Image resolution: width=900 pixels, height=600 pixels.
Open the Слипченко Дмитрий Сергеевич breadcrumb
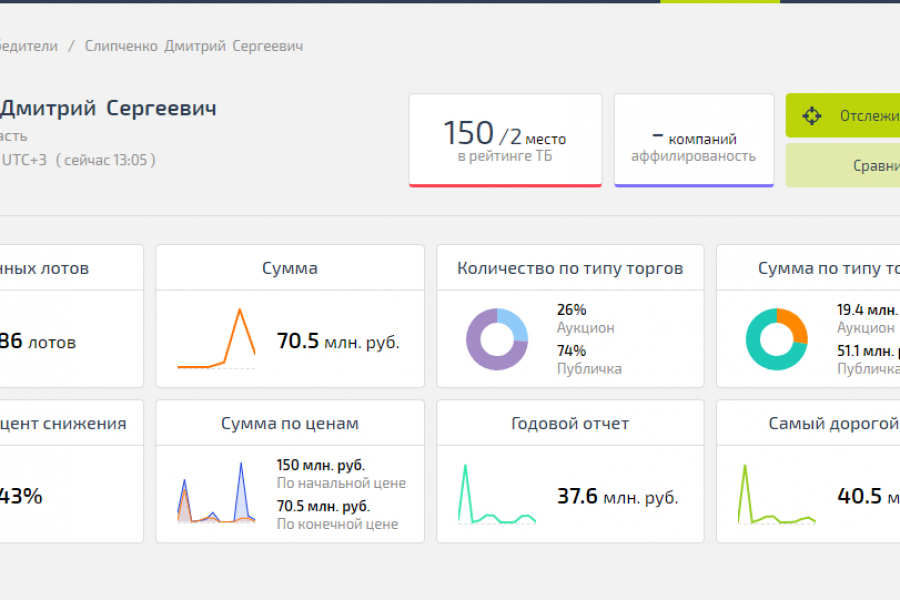[194, 46]
